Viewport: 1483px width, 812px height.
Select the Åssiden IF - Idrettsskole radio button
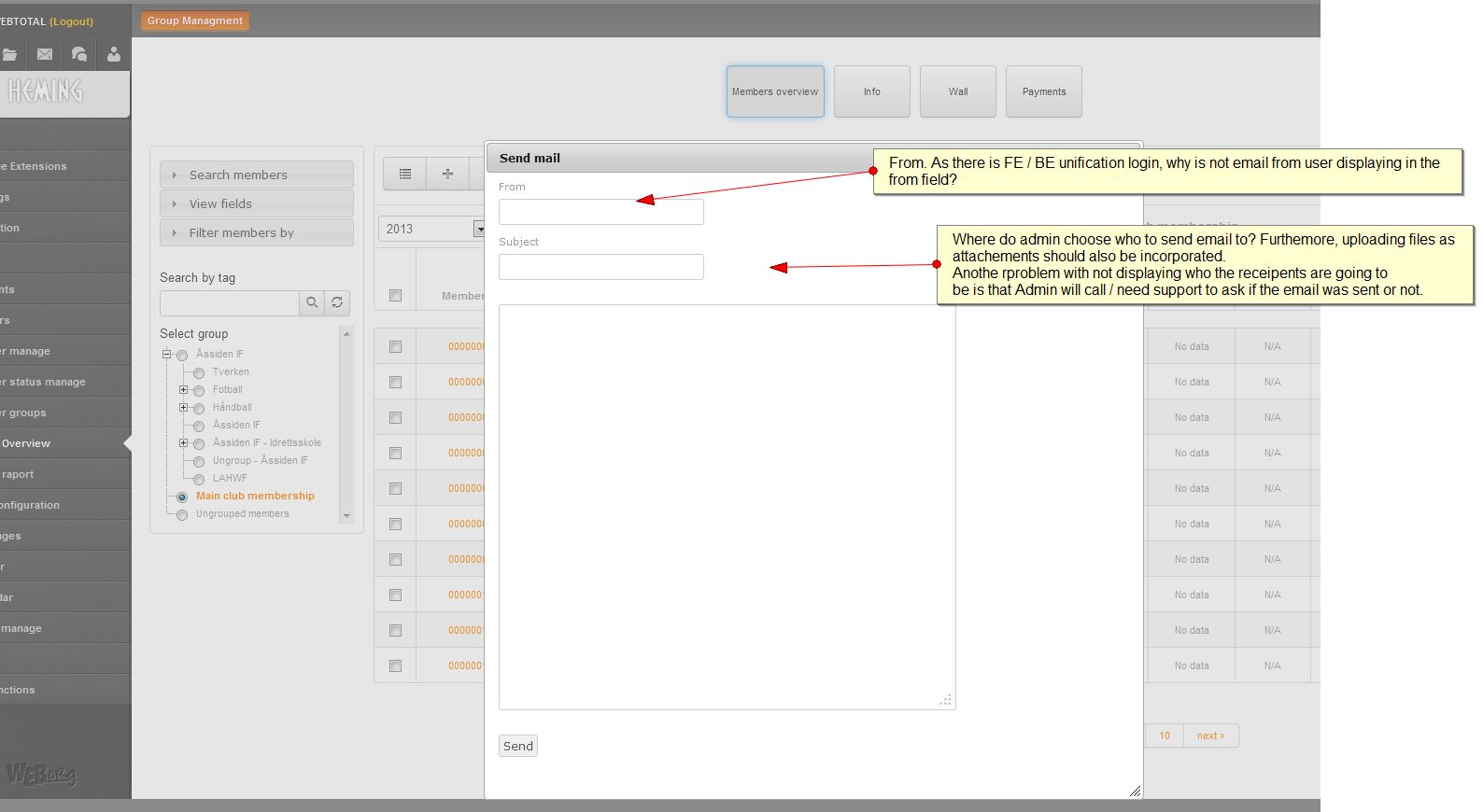coord(199,443)
